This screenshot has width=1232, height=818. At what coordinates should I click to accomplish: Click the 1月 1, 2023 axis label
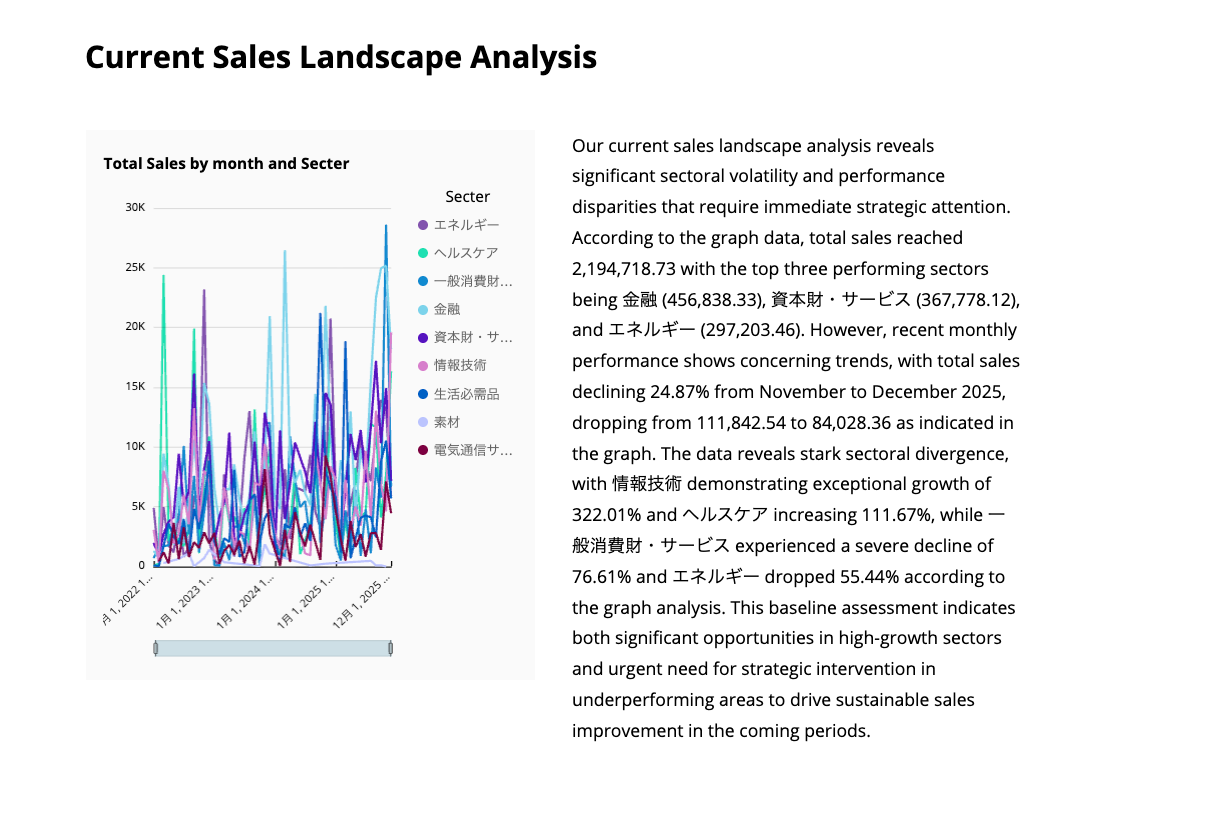point(190,600)
